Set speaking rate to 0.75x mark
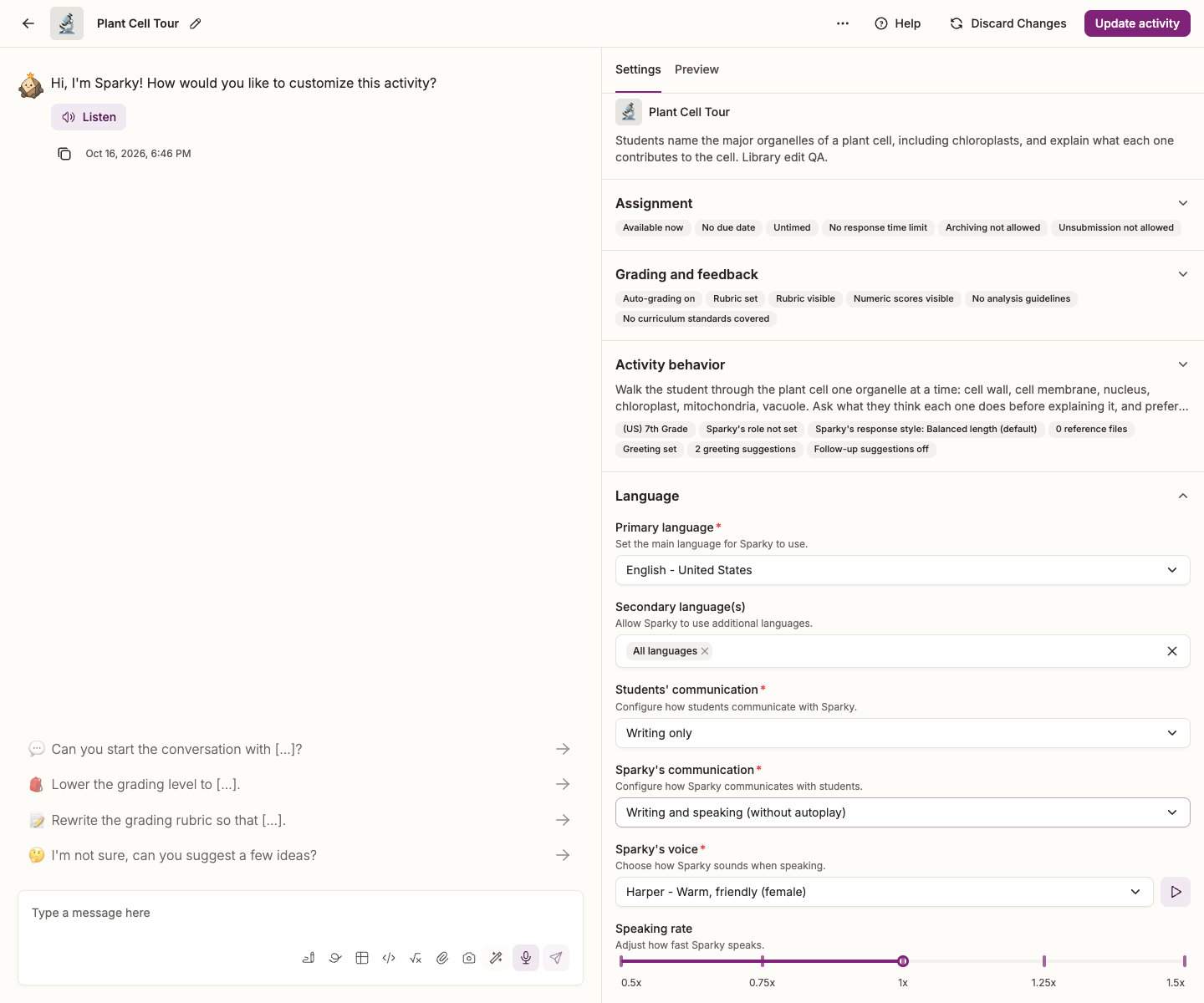The height and width of the screenshot is (1003, 1204). pyautogui.click(x=763, y=961)
